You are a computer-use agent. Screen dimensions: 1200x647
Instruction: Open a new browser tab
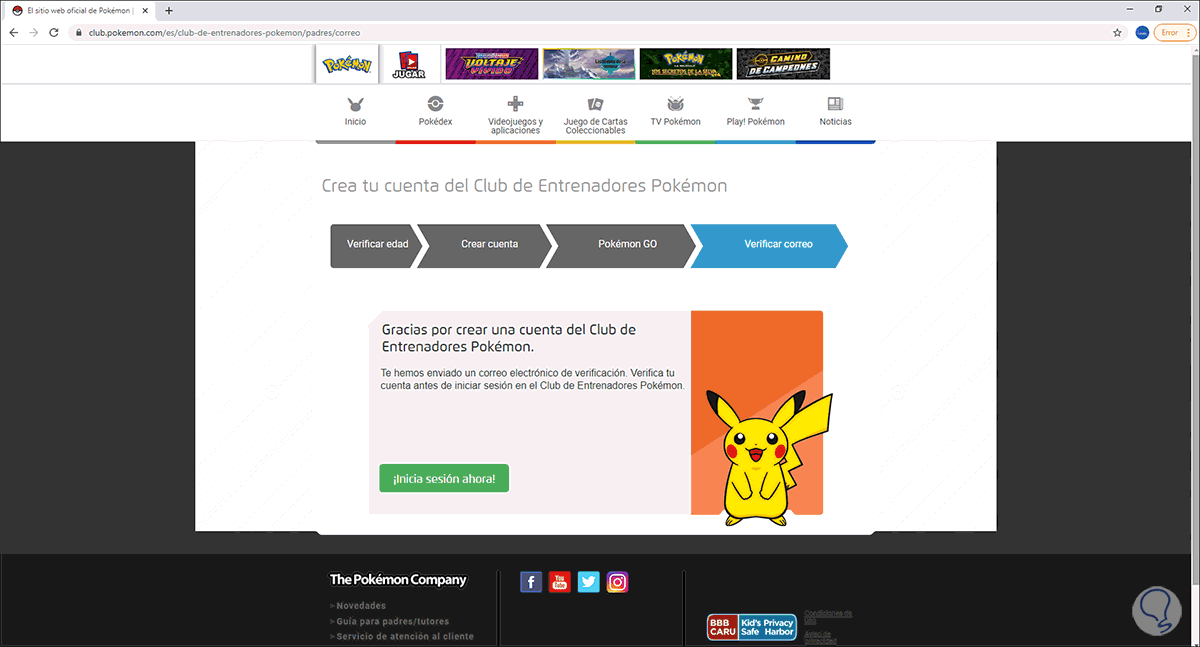[168, 10]
